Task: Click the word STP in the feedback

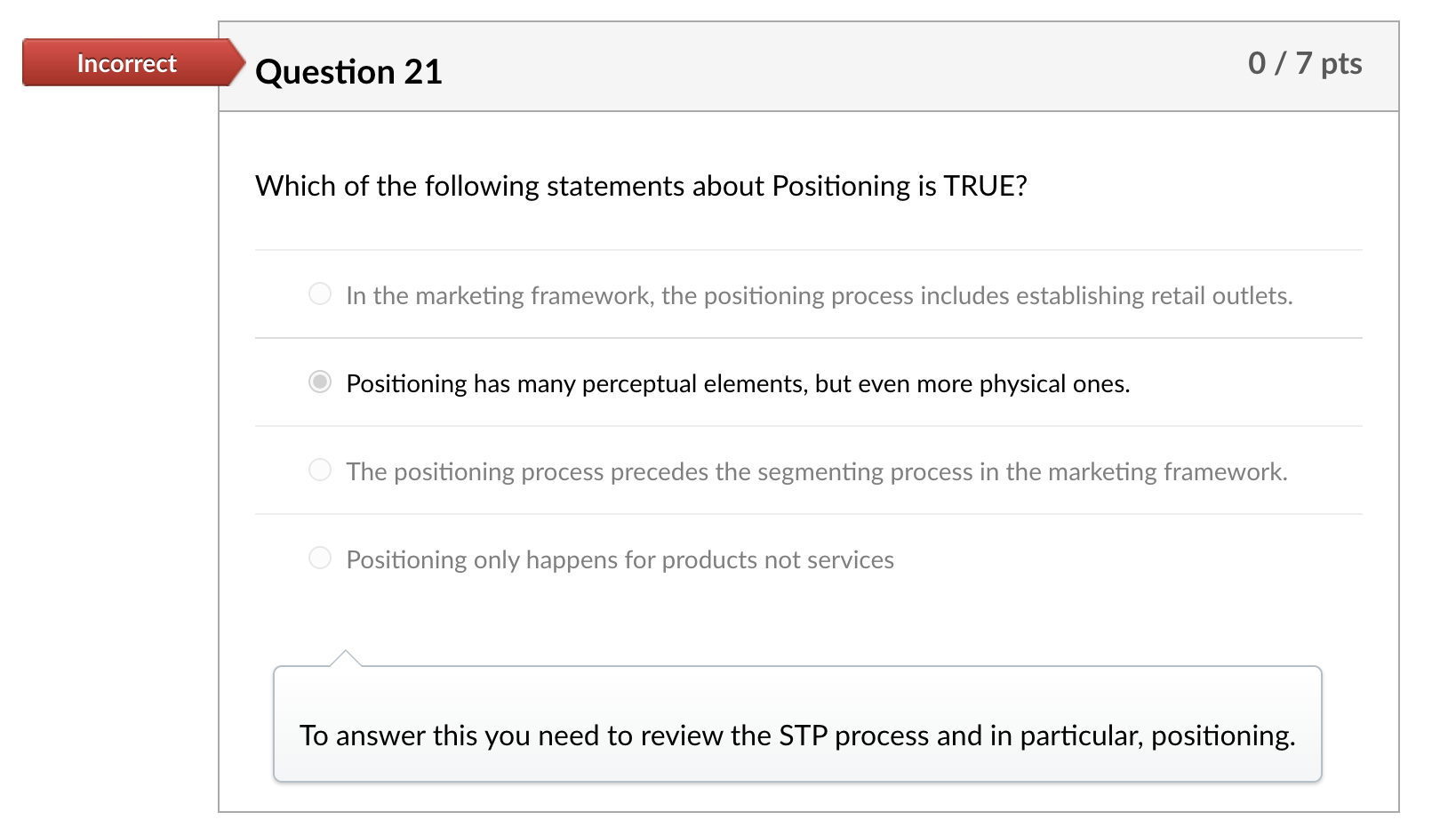Action: pyautogui.click(x=803, y=736)
